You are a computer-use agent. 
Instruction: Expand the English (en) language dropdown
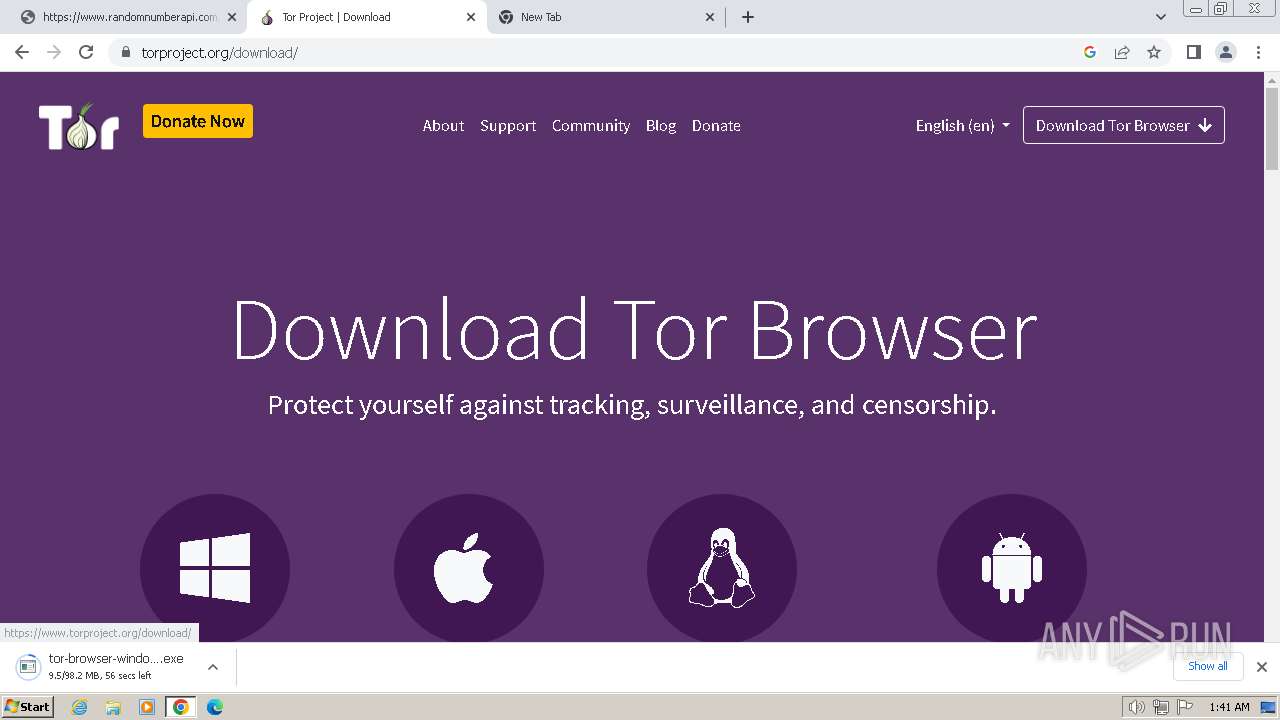[962, 125]
